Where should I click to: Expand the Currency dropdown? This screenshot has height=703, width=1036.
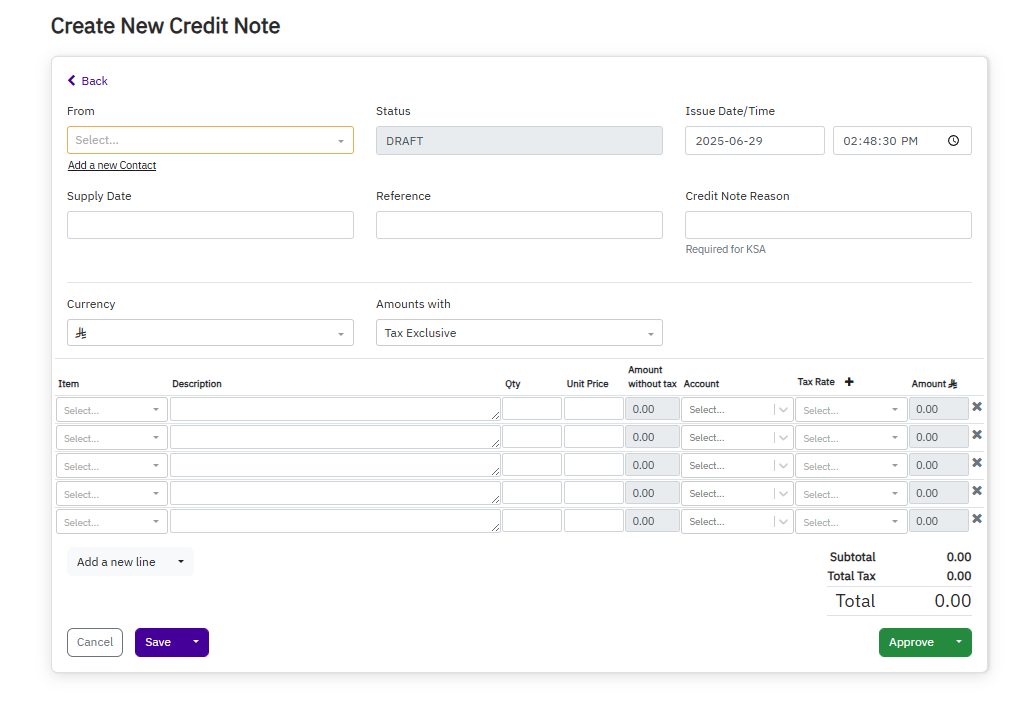pos(210,333)
